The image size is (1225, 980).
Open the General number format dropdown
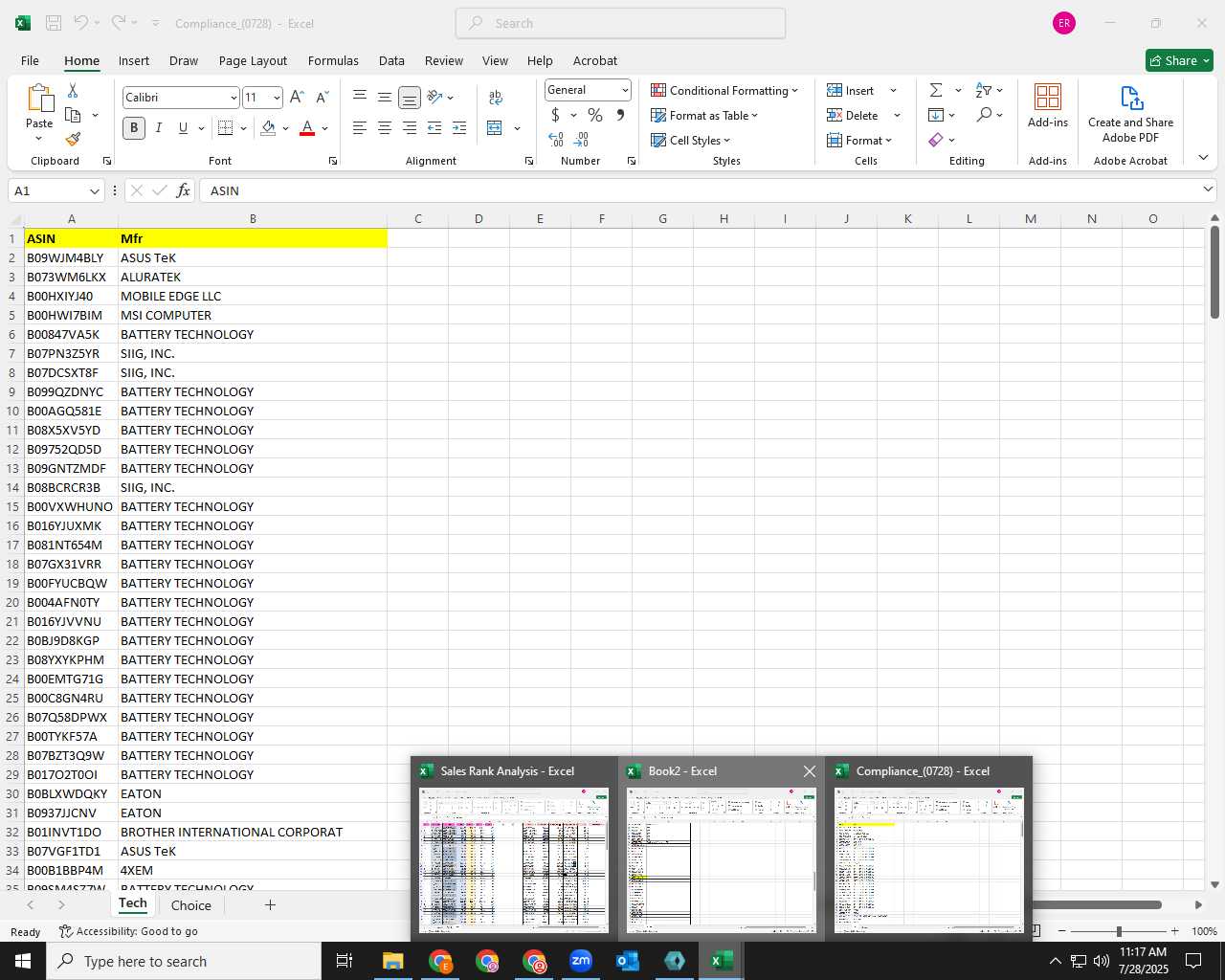(625, 90)
